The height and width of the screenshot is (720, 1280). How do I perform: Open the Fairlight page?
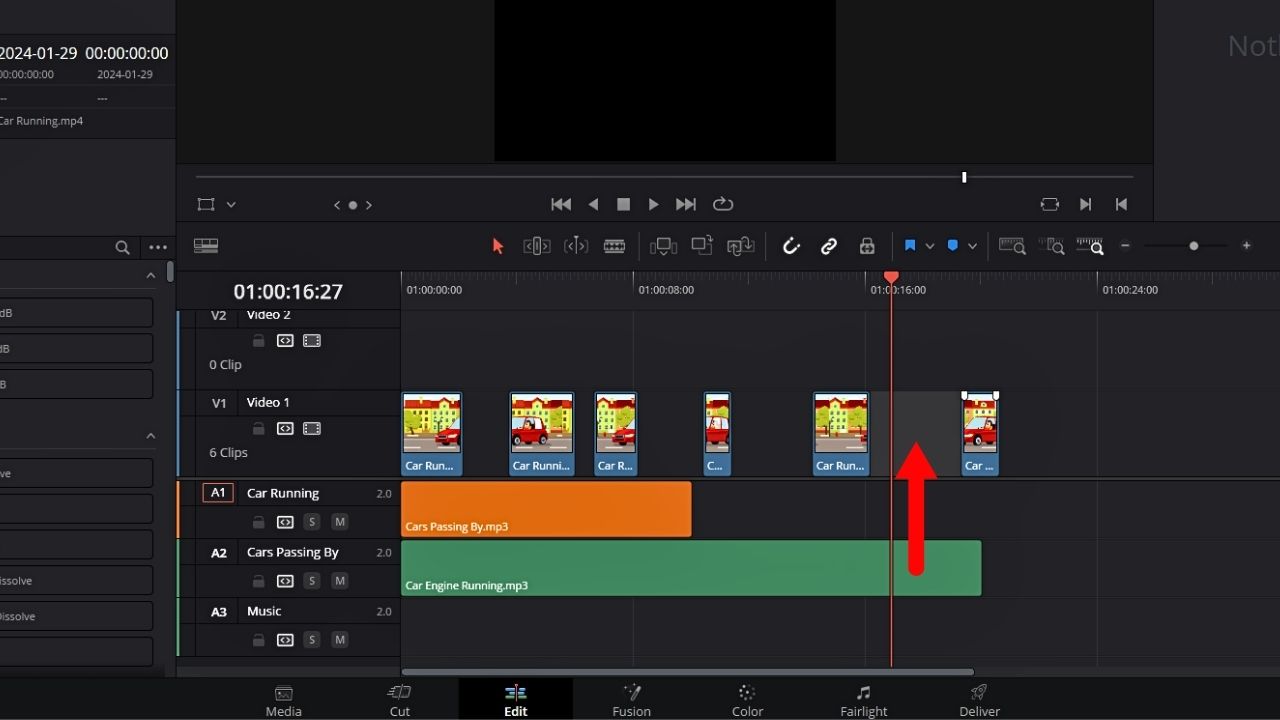coord(863,698)
